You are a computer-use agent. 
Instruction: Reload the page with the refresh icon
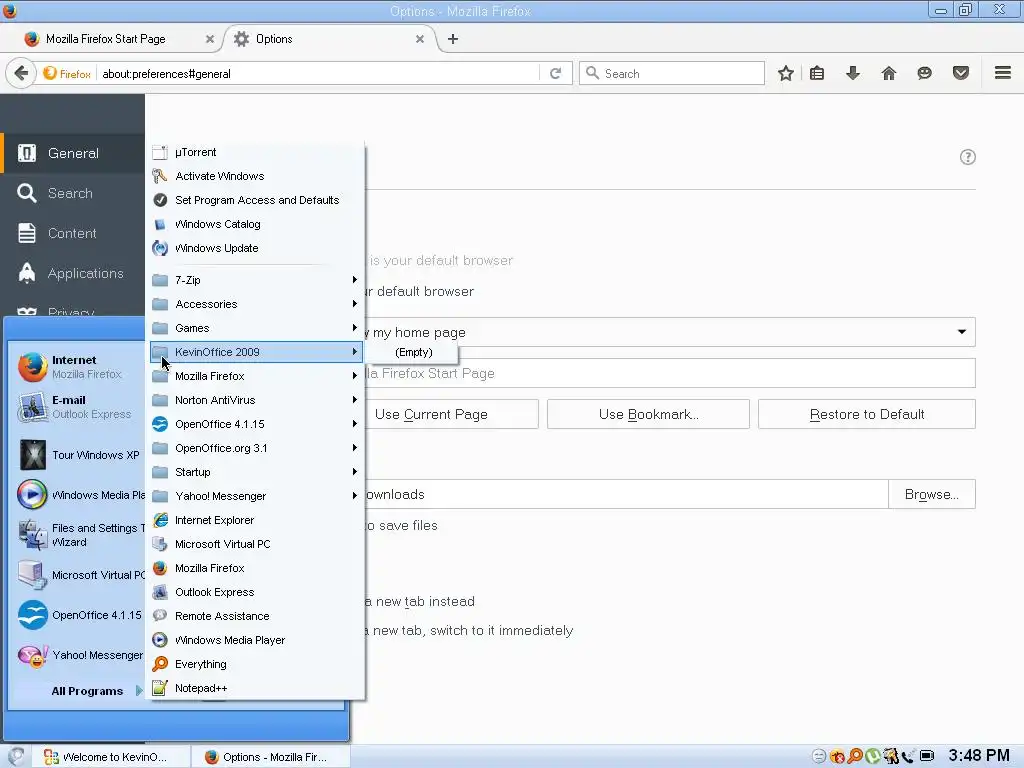(x=556, y=73)
